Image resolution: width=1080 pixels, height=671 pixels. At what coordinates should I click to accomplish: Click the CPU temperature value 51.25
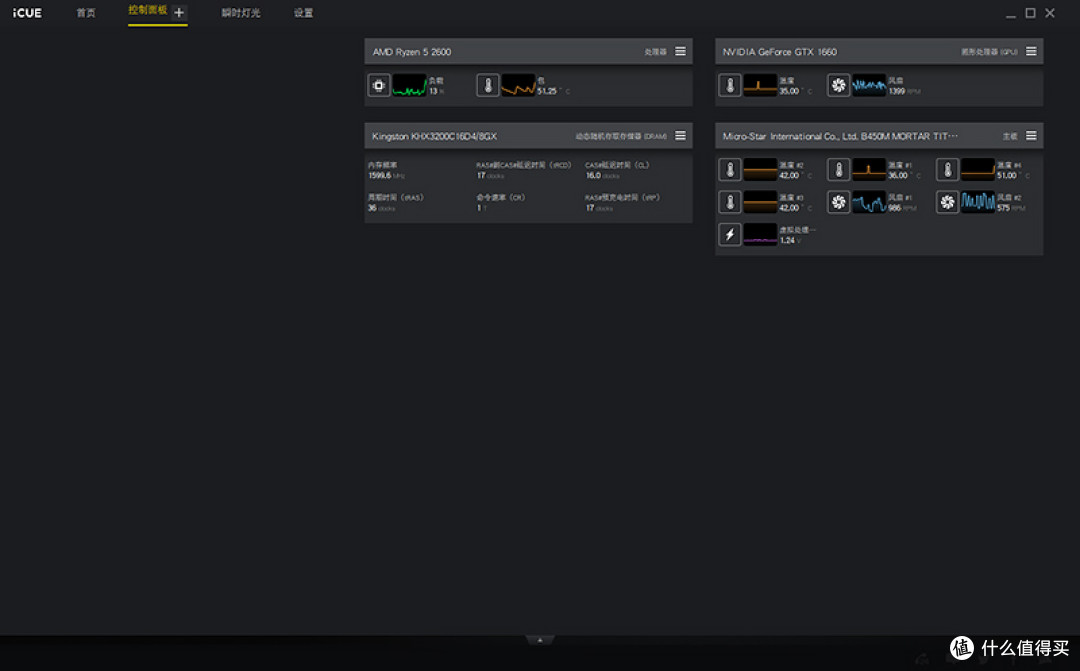547,91
